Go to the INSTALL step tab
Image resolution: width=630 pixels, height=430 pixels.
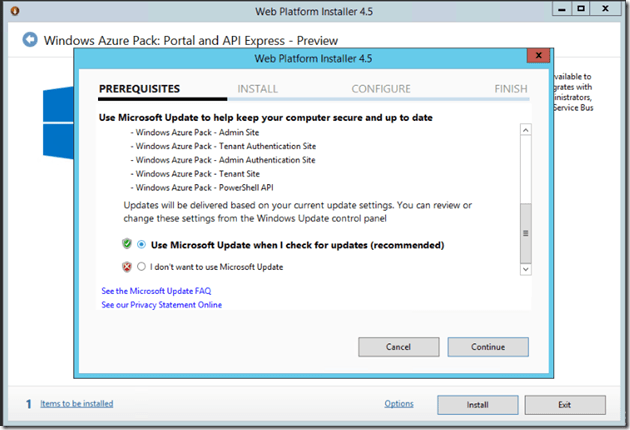click(258, 89)
